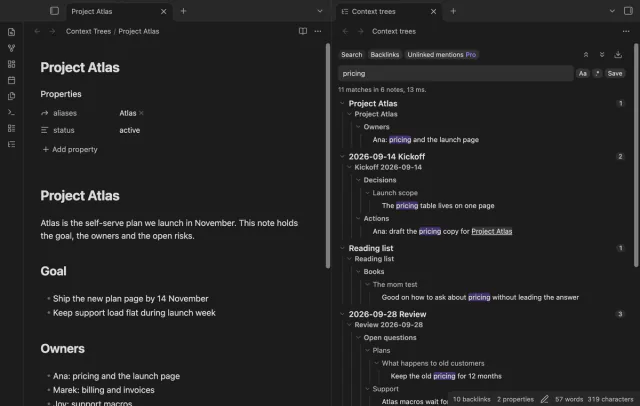This screenshot has height=406, width=640.
Task: Open result 'The pricing table lives on one page'
Action: pyautogui.click(x=438, y=206)
